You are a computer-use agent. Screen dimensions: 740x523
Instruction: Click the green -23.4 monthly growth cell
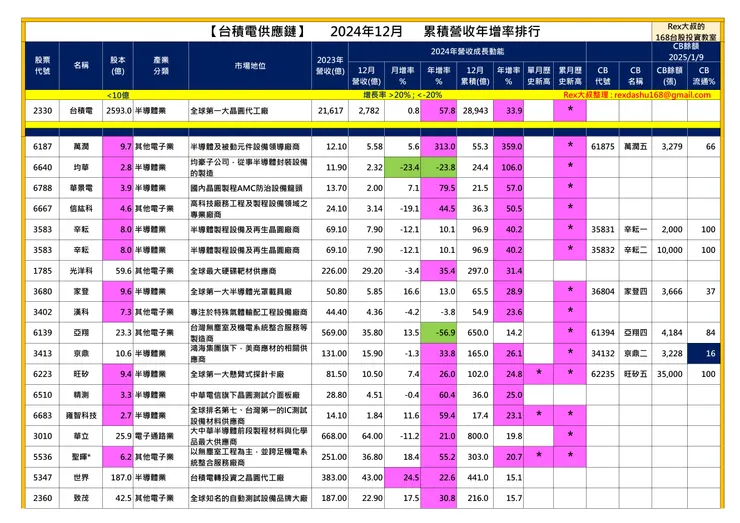[x=403, y=167]
